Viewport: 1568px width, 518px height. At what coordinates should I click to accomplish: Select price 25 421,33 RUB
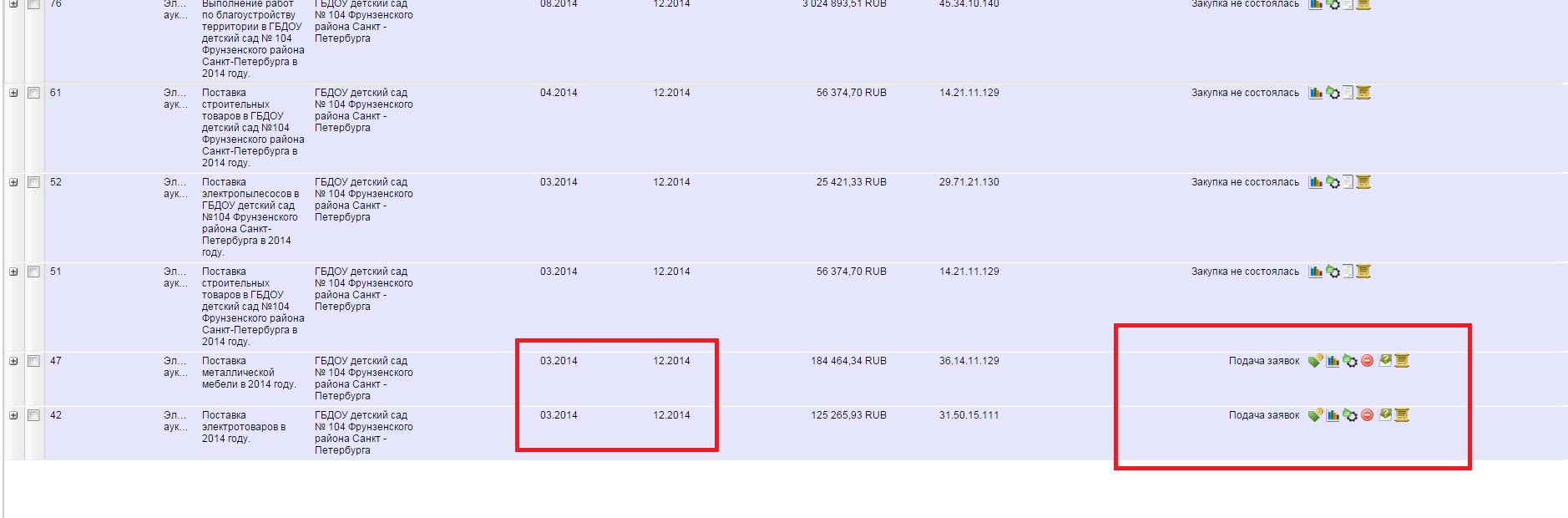852,182
